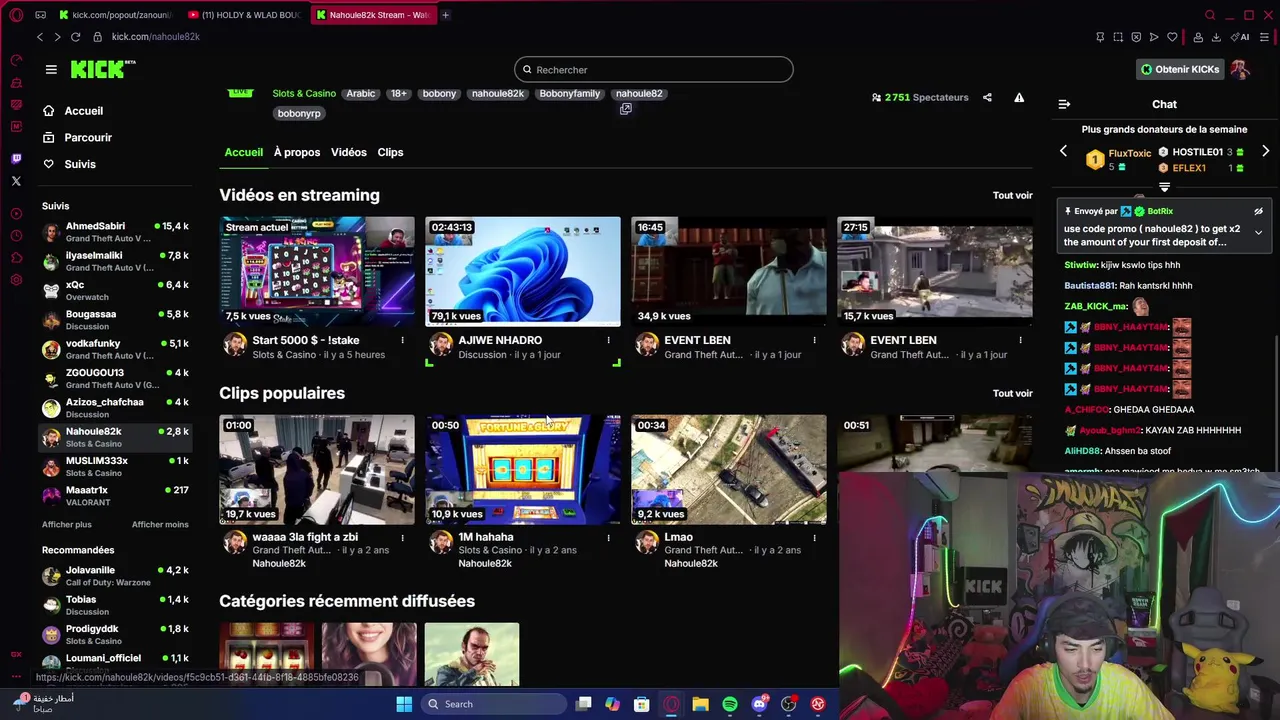Click the Obtenir KICKs button
Screen dimensions: 1280x720
pyautogui.click(x=1181, y=69)
